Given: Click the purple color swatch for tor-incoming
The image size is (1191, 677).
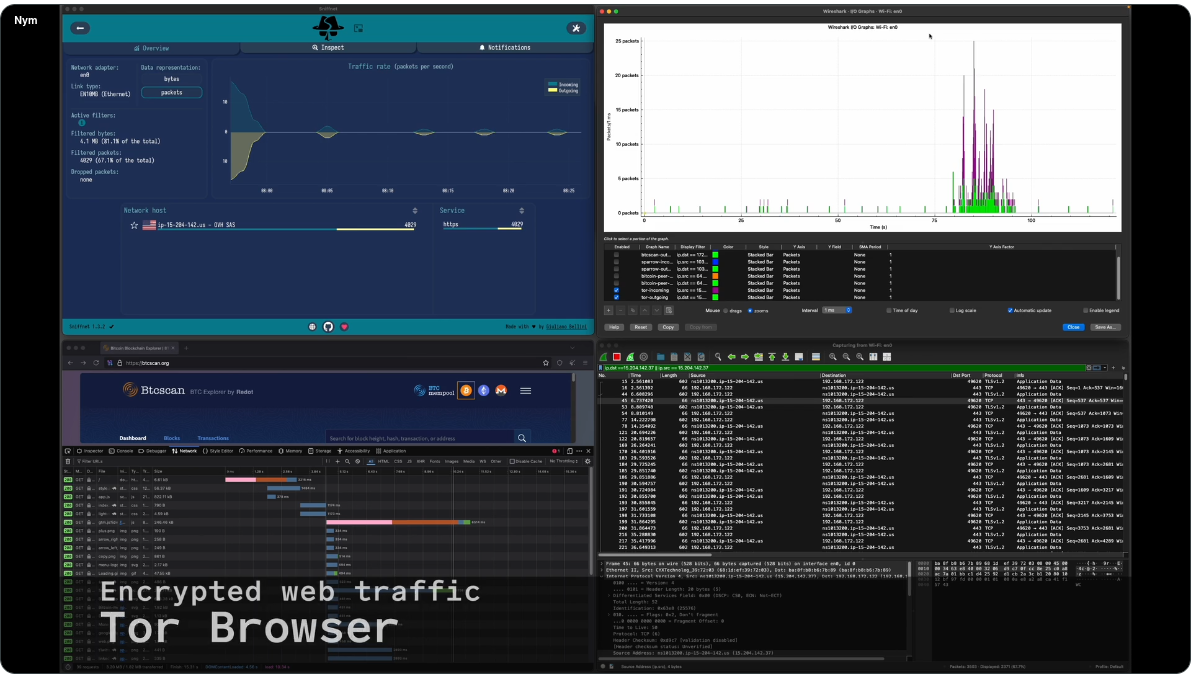Looking at the screenshot, I should click(716, 290).
